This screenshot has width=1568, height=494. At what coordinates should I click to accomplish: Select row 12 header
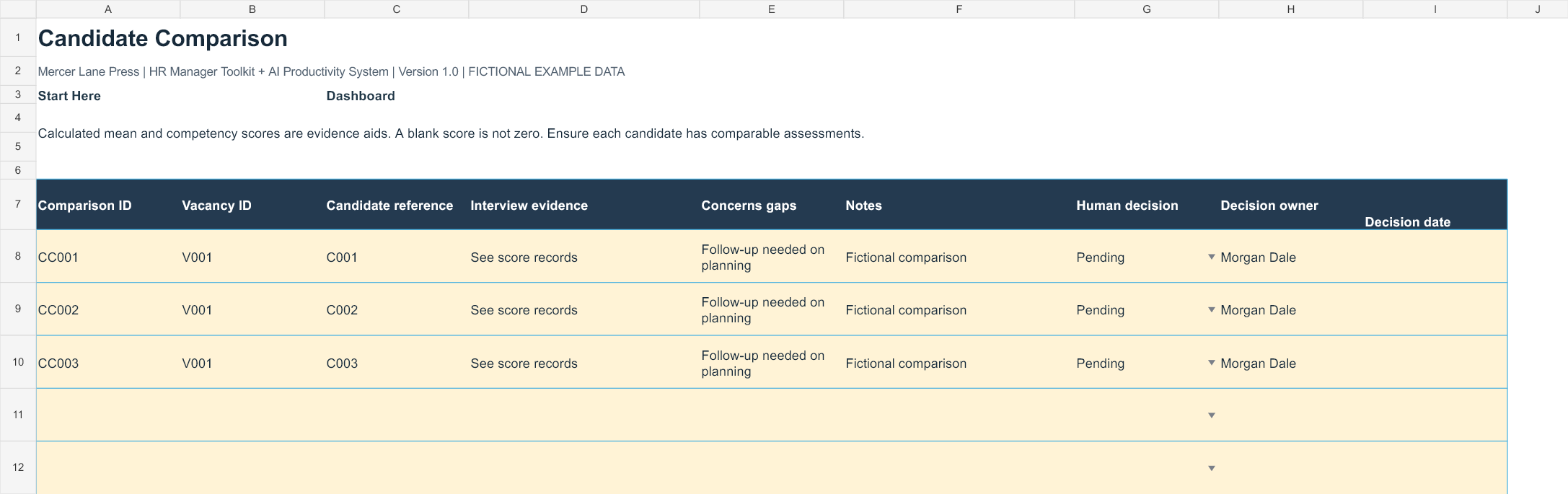[18, 467]
